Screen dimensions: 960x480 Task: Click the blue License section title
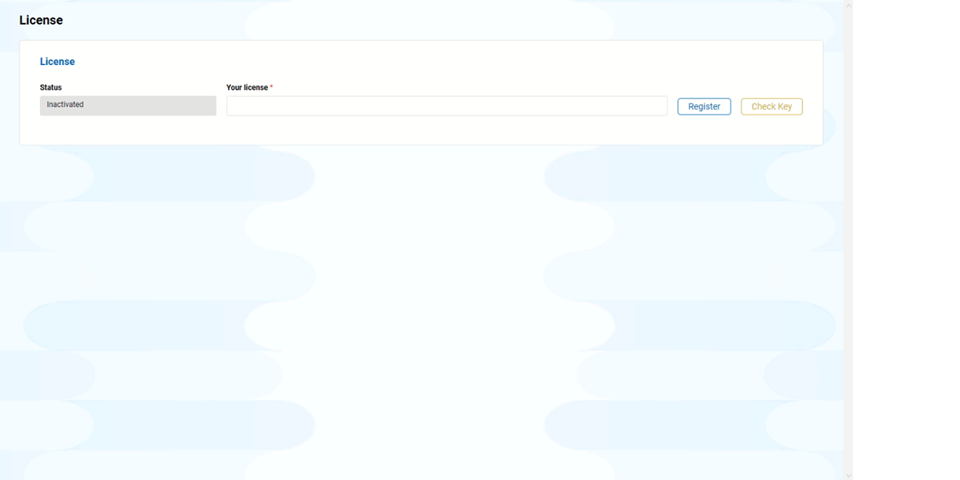(57, 62)
